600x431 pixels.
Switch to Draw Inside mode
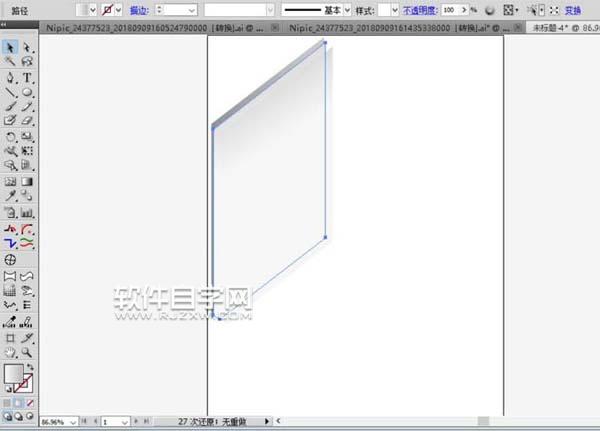pos(30,416)
